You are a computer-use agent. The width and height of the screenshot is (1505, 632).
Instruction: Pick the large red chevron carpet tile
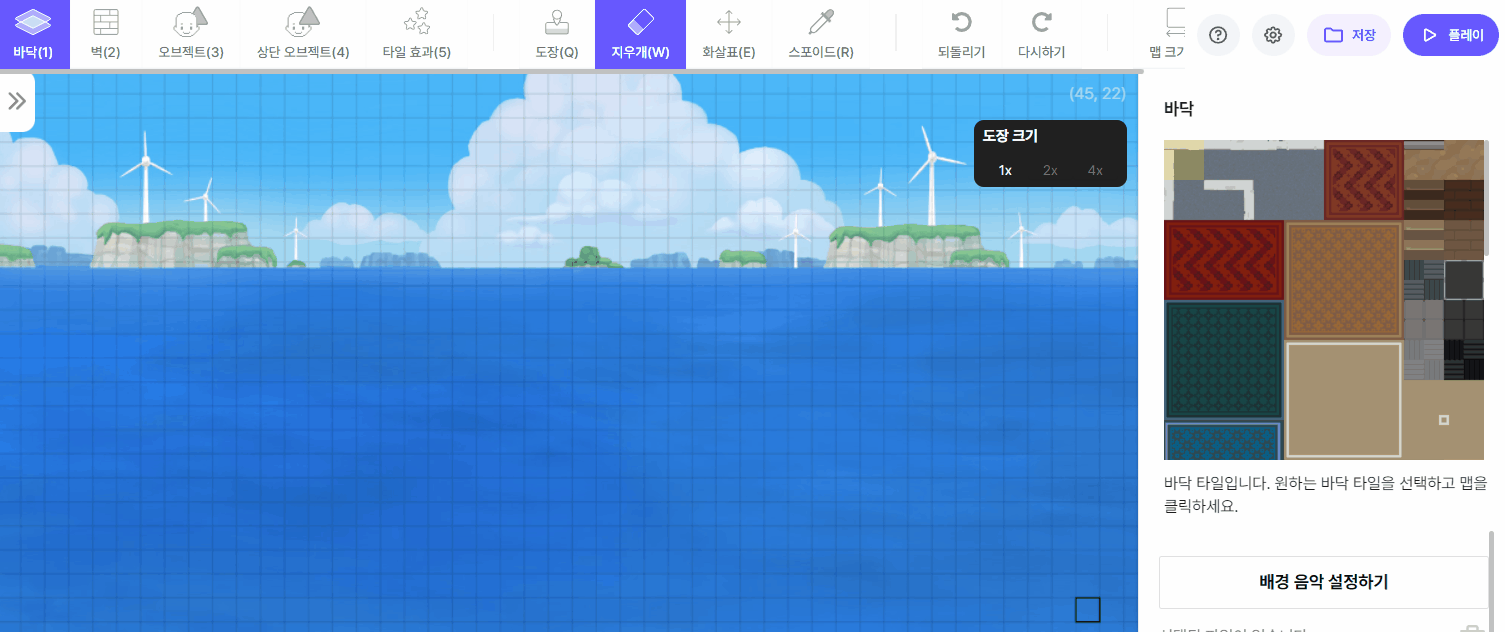coord(1223,259)
